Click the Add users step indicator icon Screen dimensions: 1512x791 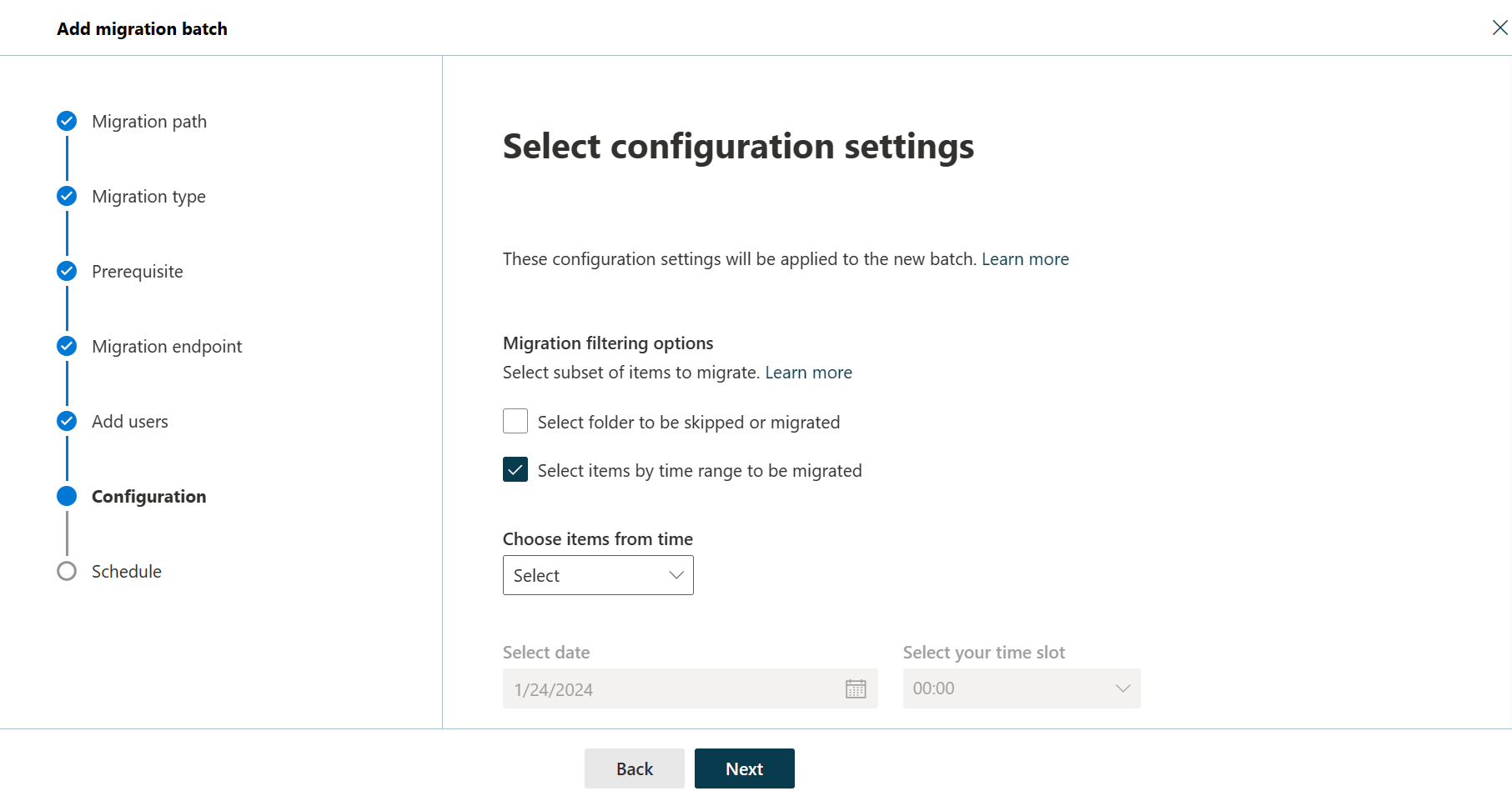pos(67,421)
